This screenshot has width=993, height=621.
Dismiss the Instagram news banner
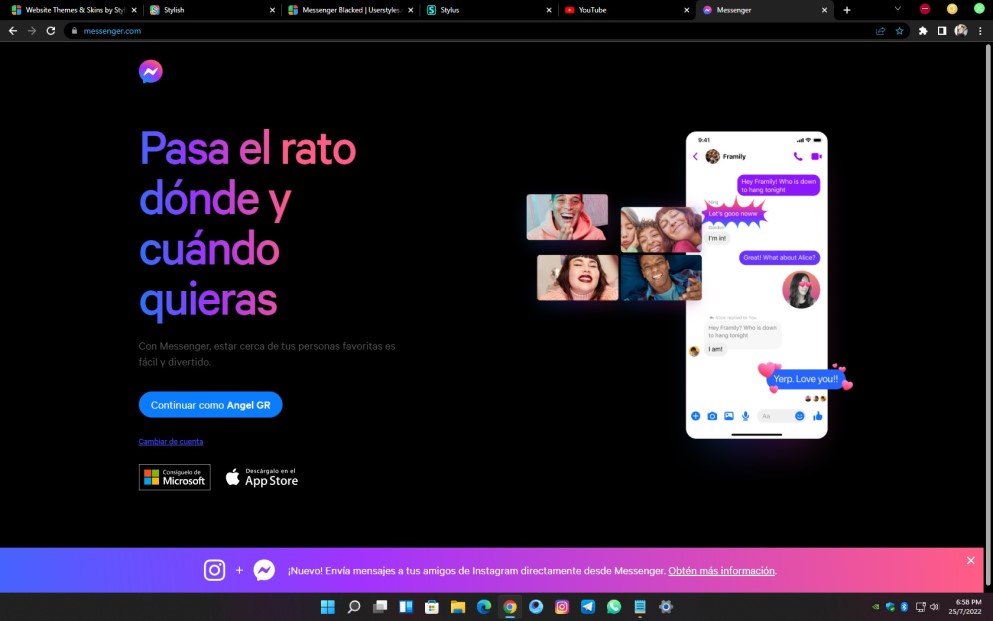970,560
